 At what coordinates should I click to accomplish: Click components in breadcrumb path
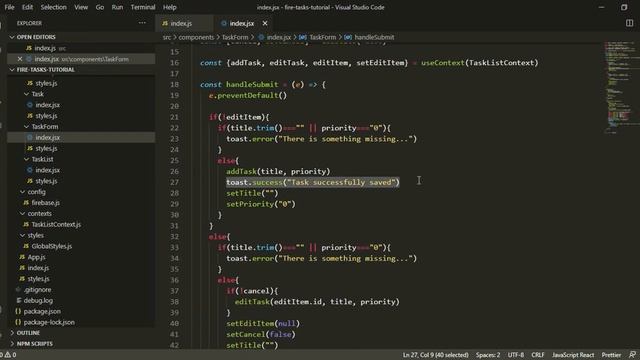pyautogui.click(x=196, y=37)
